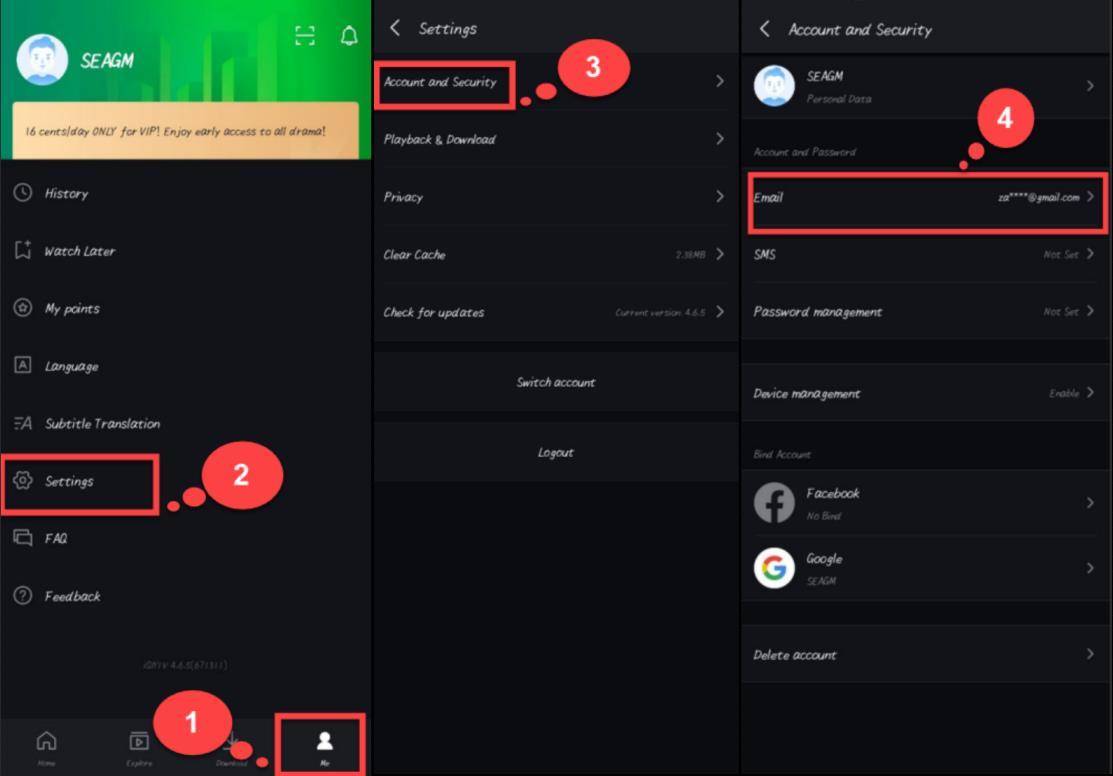Expand the Device management chevron
The height and width of the screenshot is (776, 1113).
click(x=1090, y=393)
